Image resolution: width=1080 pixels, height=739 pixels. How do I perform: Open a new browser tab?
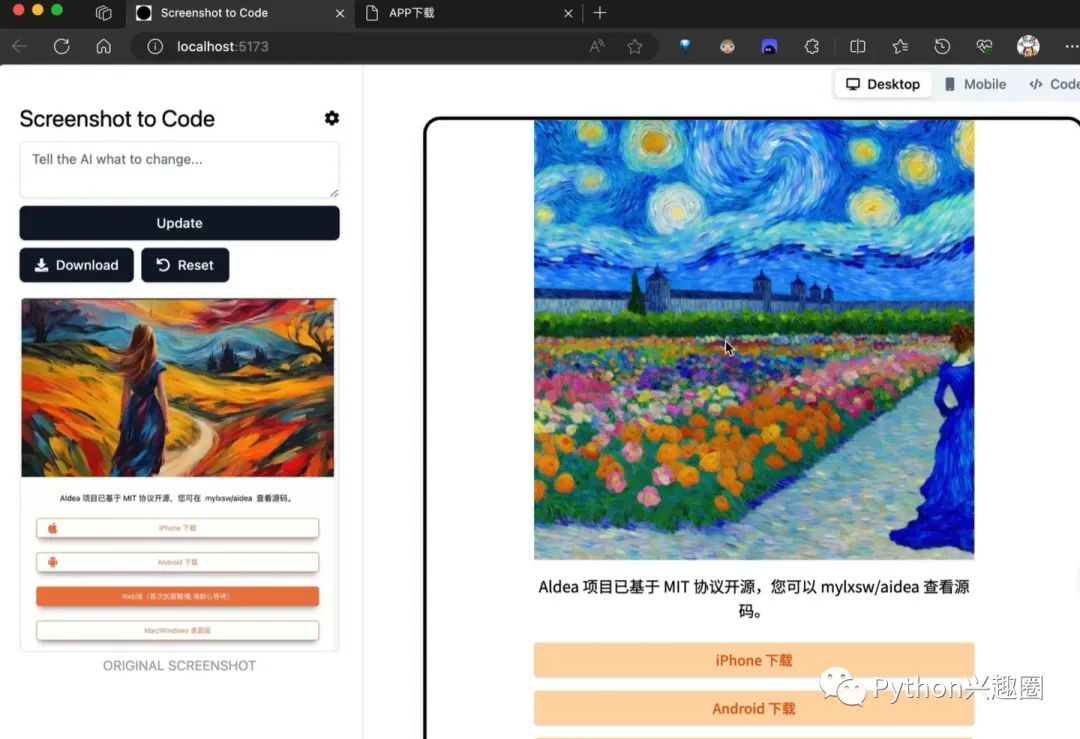click(x=600, y=13)
